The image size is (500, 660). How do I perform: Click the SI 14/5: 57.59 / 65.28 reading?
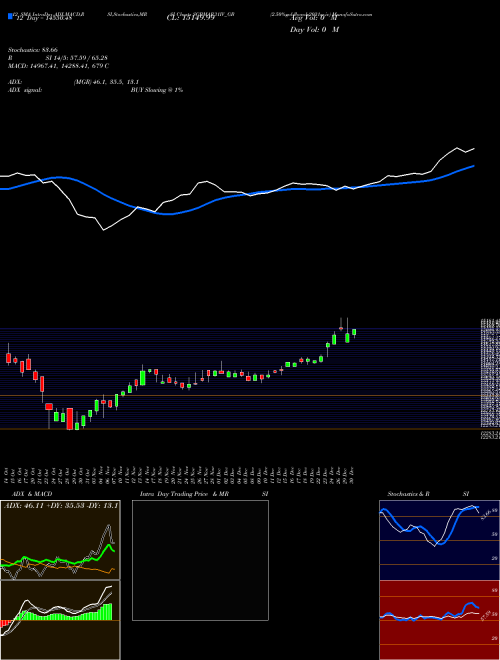[x=78, y=58]
